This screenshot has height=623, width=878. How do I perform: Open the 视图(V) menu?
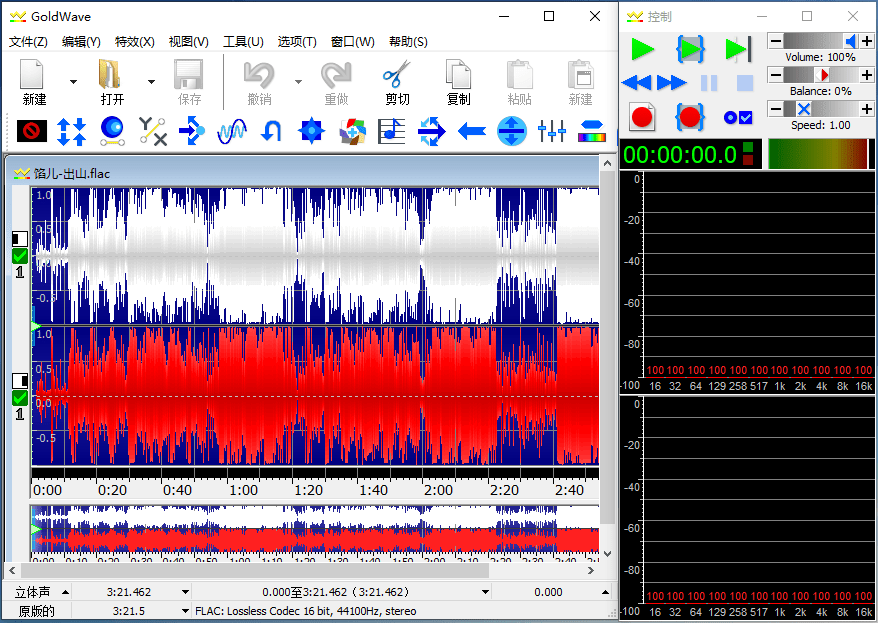click(x=189, y=41)
